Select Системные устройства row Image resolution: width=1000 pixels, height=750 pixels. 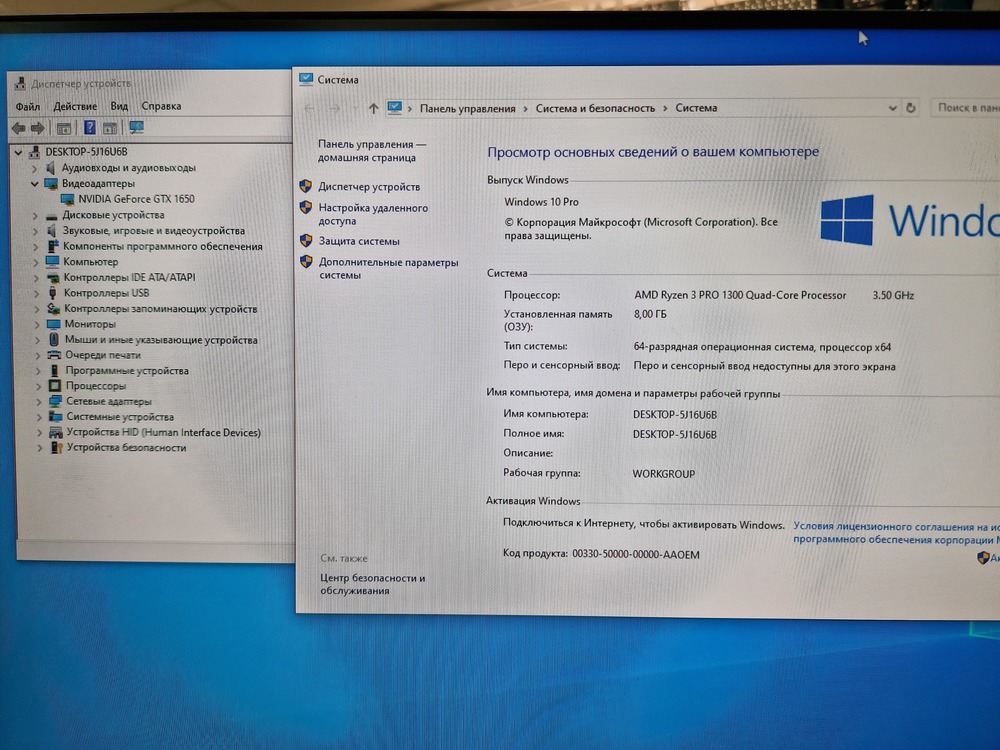click(x=120, y=417)
